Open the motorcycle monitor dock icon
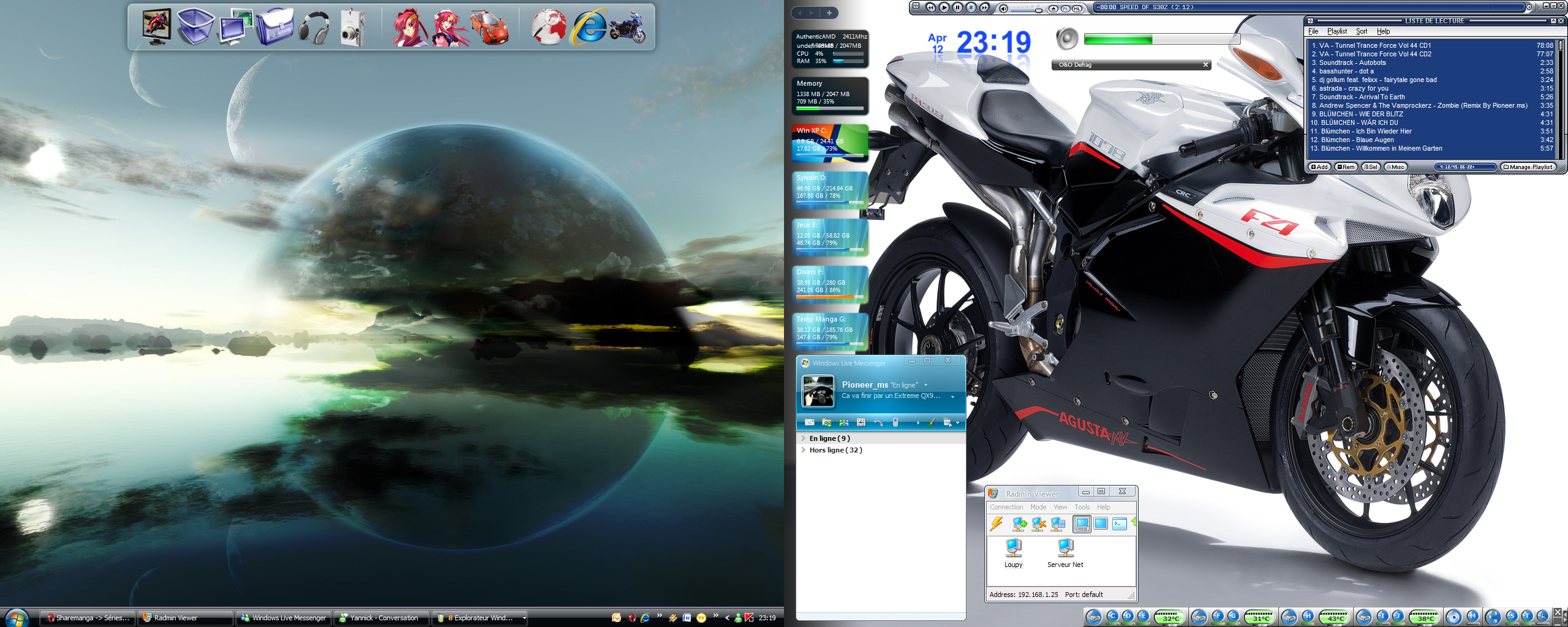 click(x=157, y=27)
